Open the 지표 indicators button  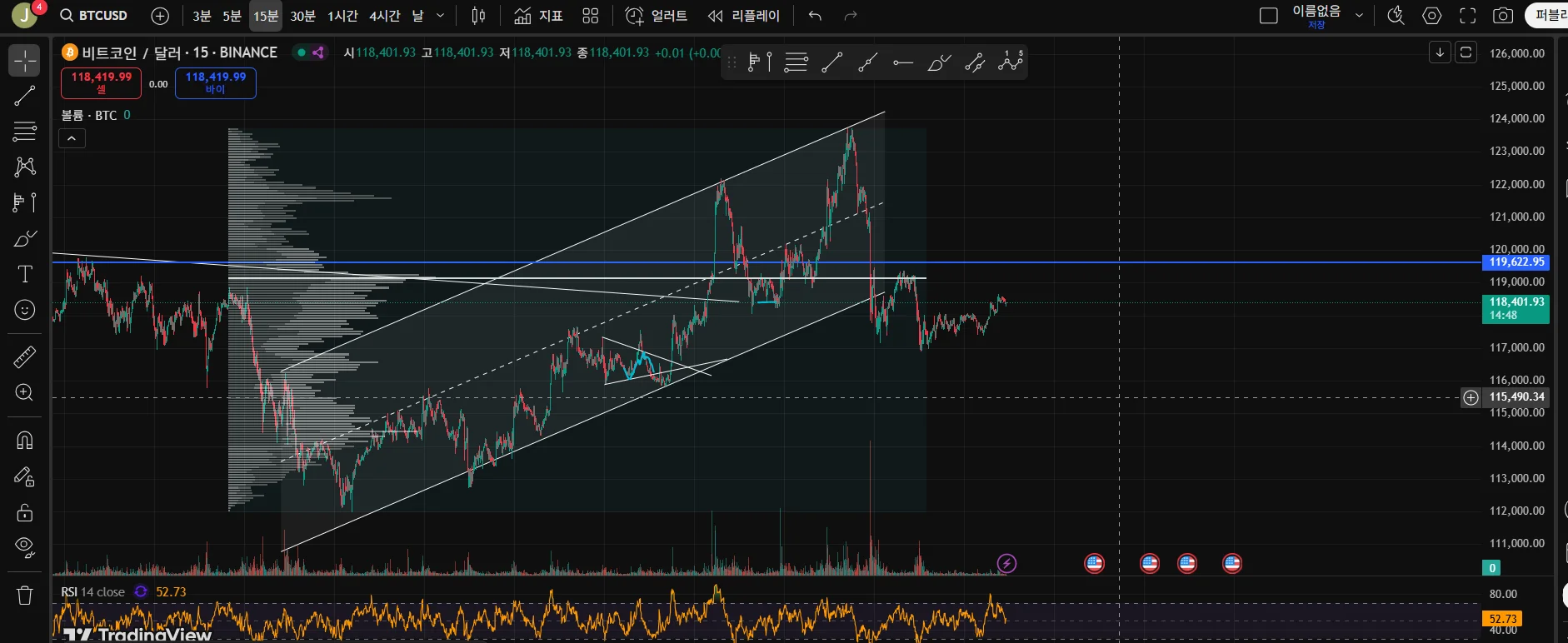[x=539, y=16]
